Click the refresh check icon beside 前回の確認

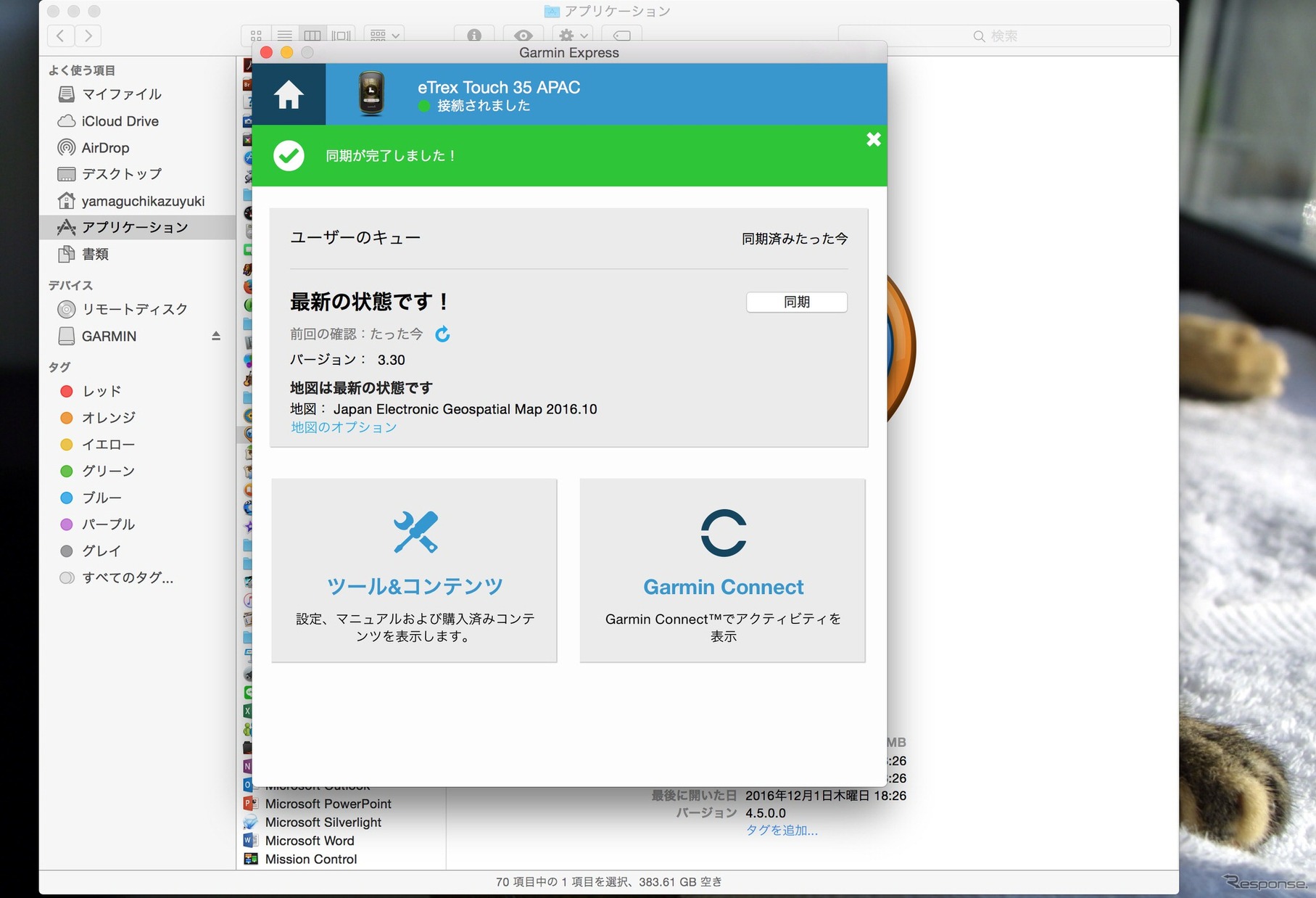[442, 334]
